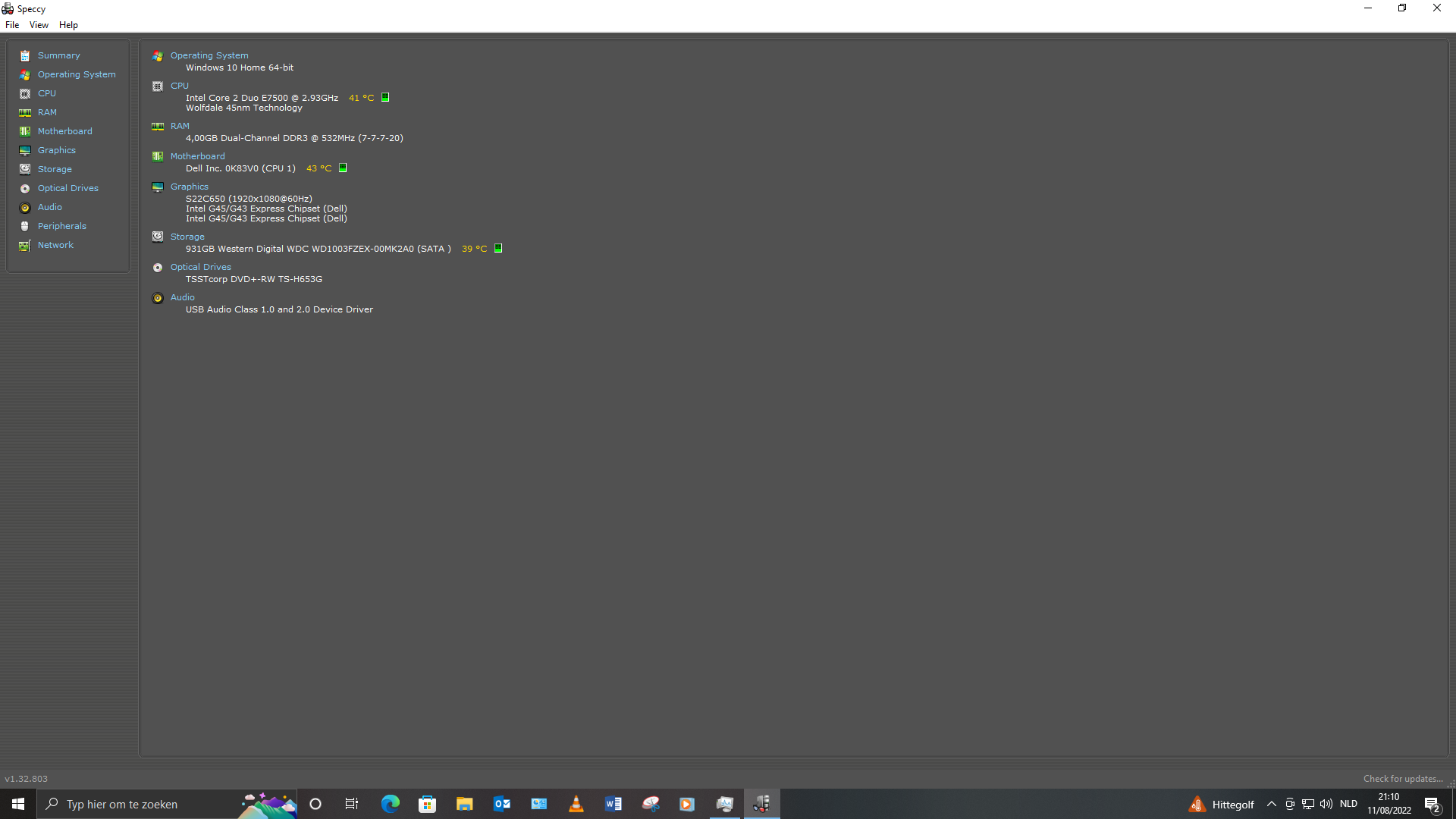Click the Audio icon in summary pane
The width and height of the screenshot is (1456, 819).
pyautogui.click(x=158, y=297)
